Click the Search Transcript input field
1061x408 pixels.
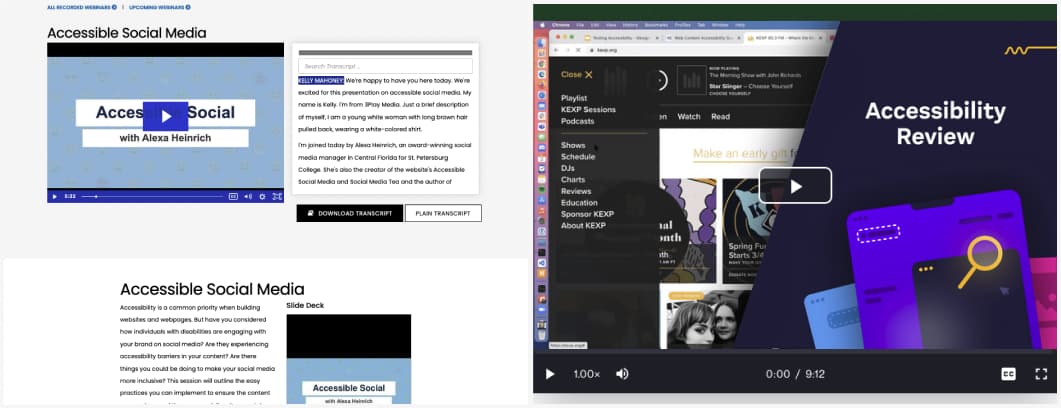(385, 66)
